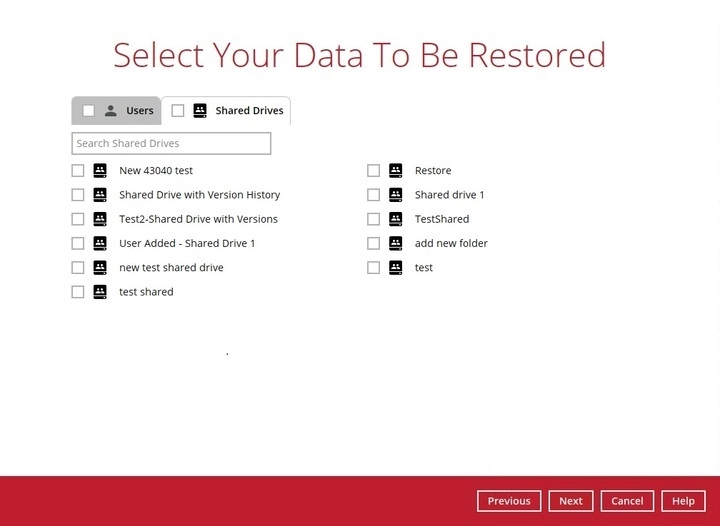Click drive icon beside new test shared drive

pos(100,268)
